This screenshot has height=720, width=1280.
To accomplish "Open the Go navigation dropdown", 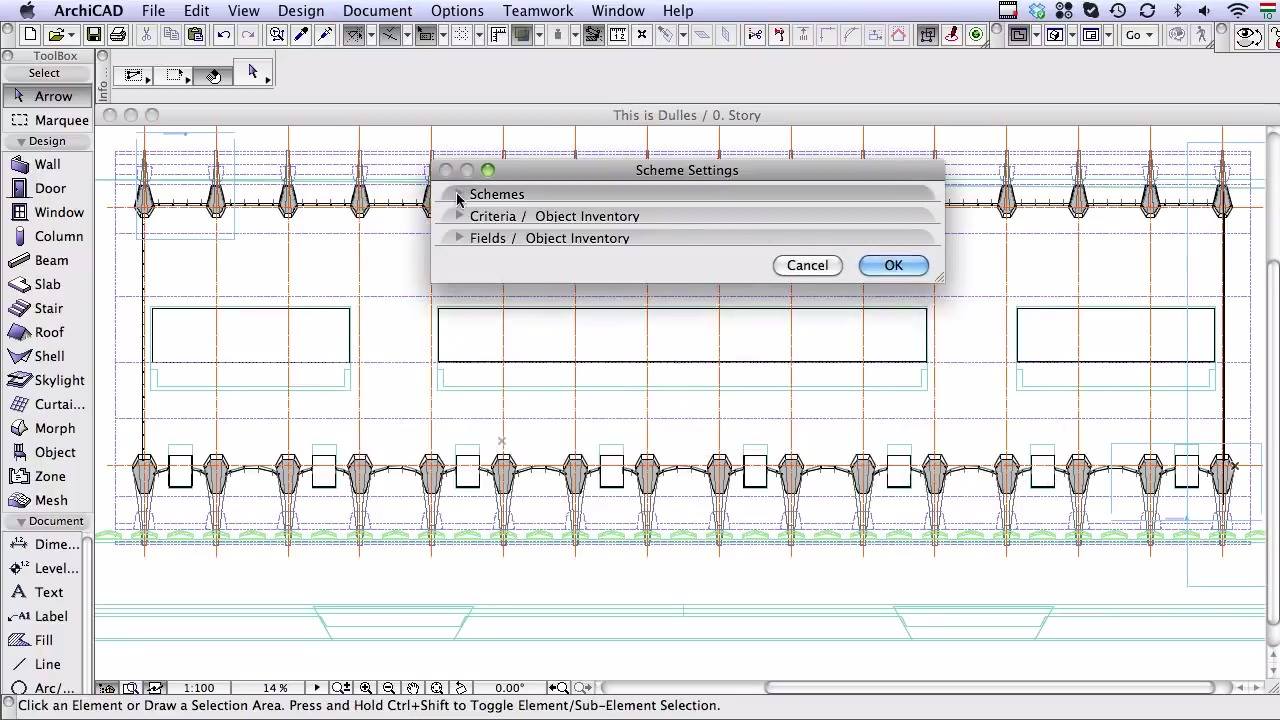I will pyautogui.click(x=1139, y=35).
